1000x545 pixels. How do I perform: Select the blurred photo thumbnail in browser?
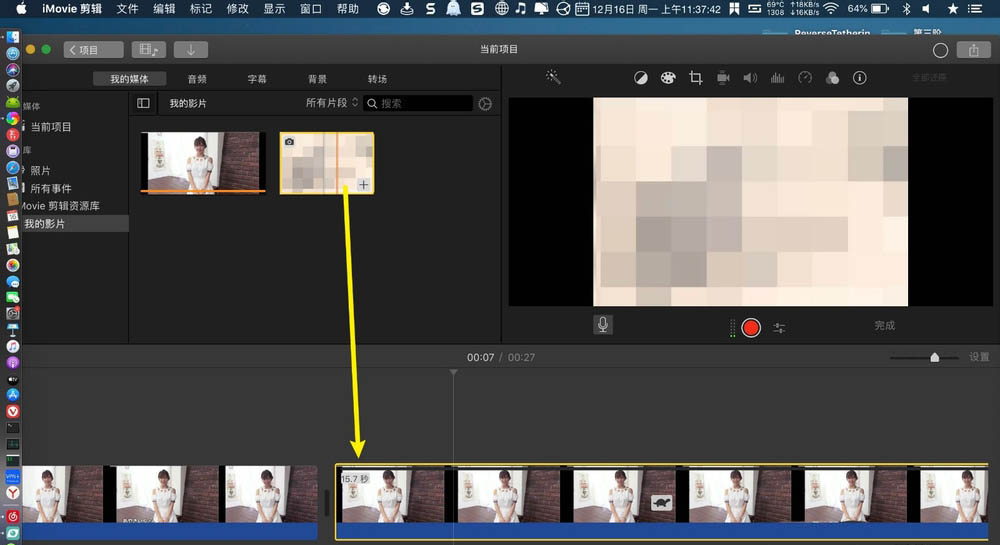pos(327,163)
